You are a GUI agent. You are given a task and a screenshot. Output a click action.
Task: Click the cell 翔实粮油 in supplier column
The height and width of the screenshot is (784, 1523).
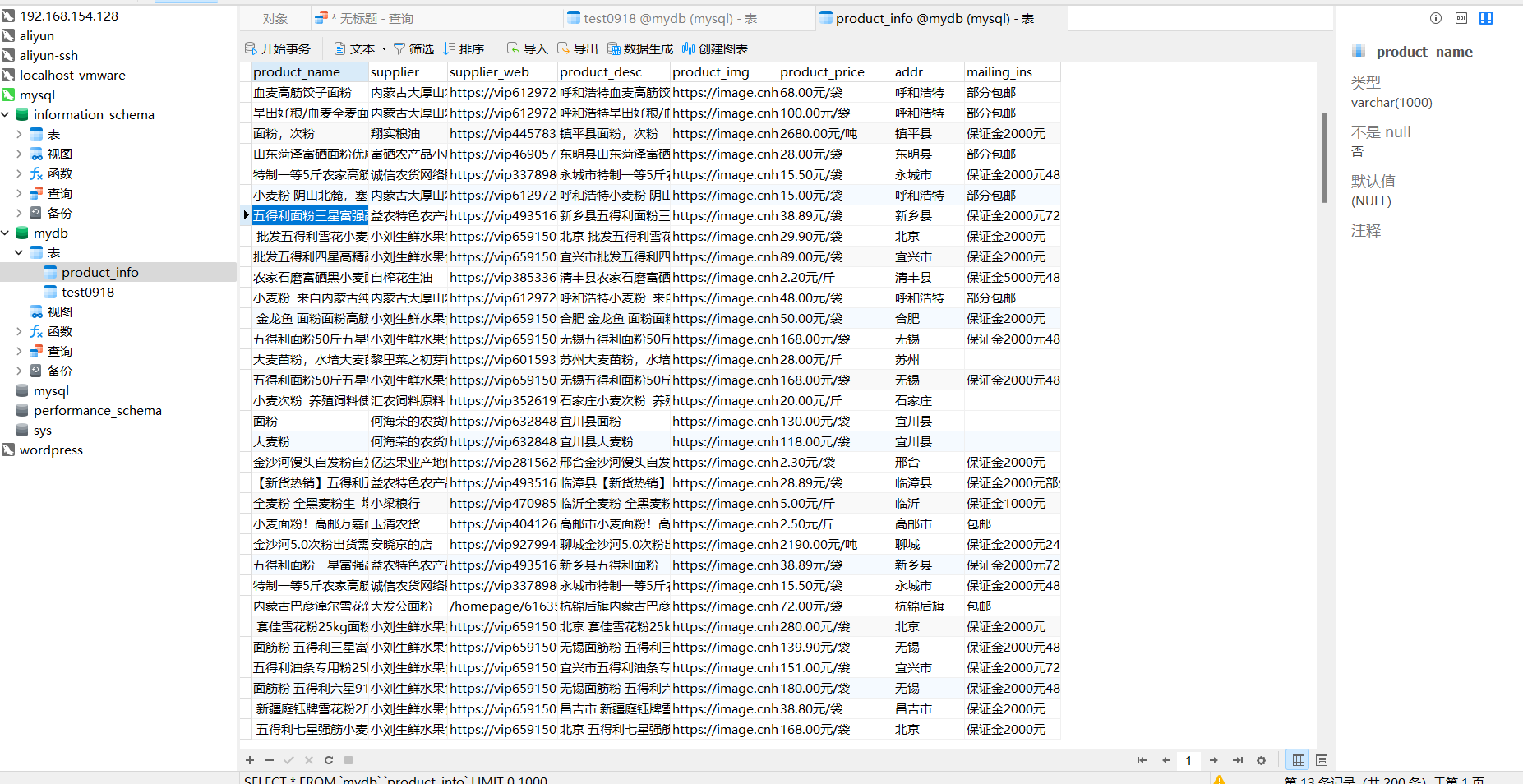[408, 134]
